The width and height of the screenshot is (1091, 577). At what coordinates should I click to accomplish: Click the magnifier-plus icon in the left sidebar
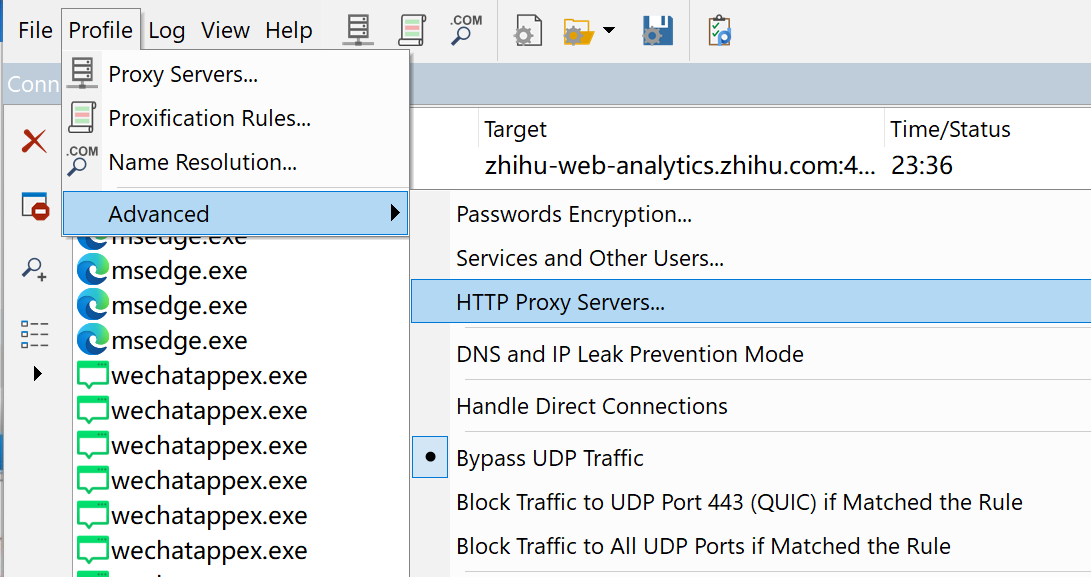[x=35, y=269]
